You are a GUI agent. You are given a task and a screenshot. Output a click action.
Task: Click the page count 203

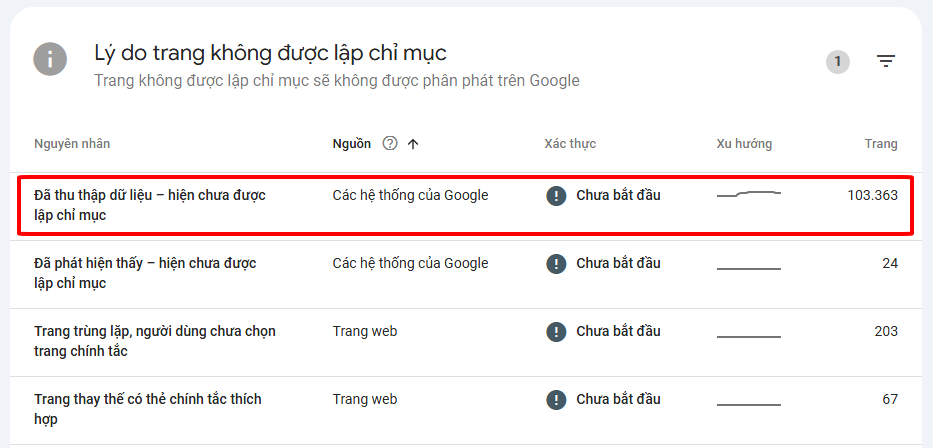[885, 332]
